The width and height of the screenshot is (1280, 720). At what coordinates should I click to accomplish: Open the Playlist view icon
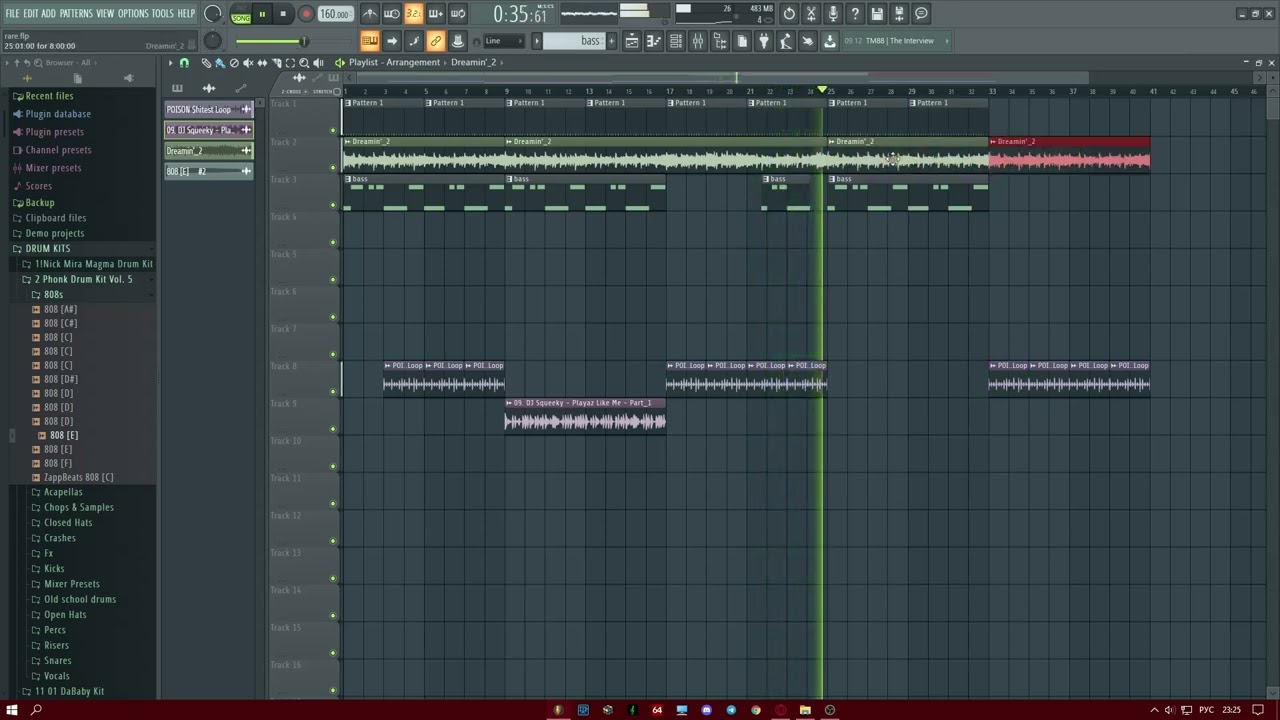[x=632, y=41]
